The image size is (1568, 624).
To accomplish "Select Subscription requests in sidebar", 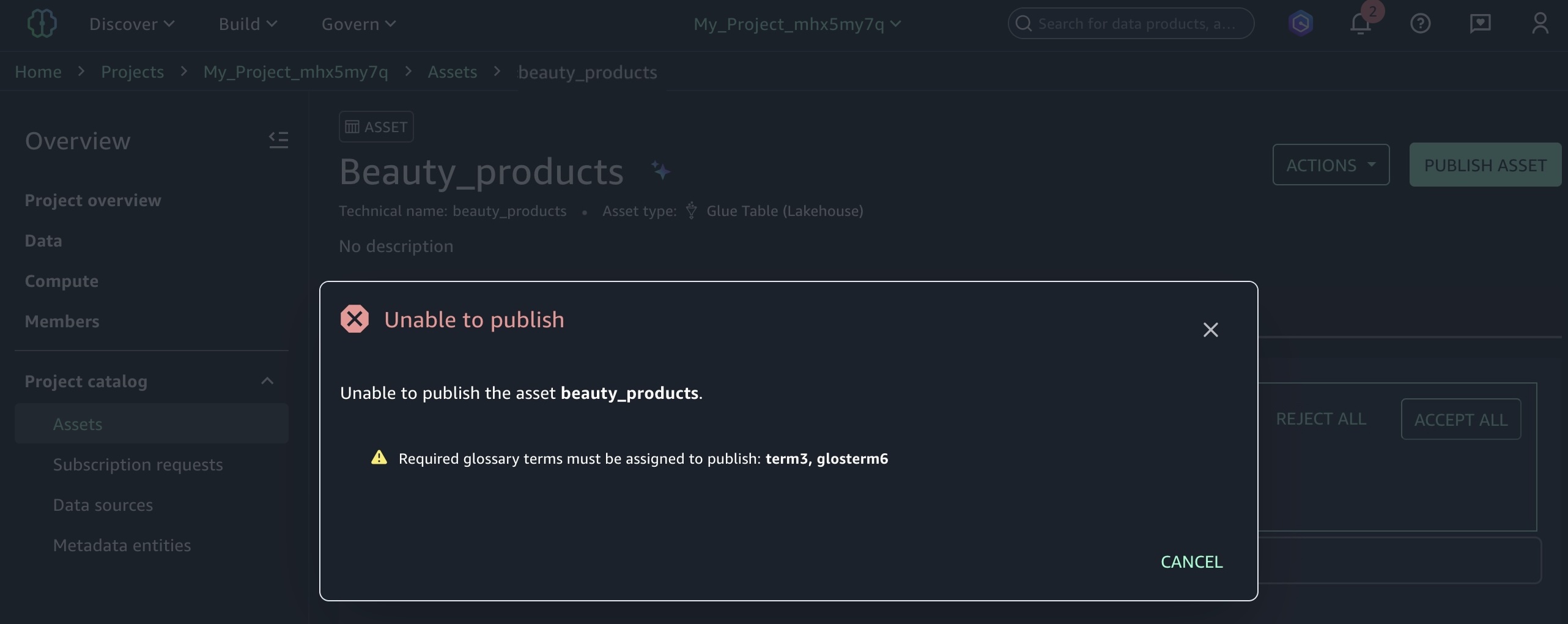I will click(138, 464).
